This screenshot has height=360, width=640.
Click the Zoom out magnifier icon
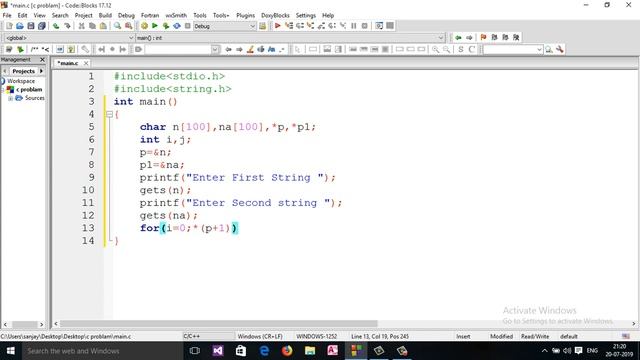447,49
